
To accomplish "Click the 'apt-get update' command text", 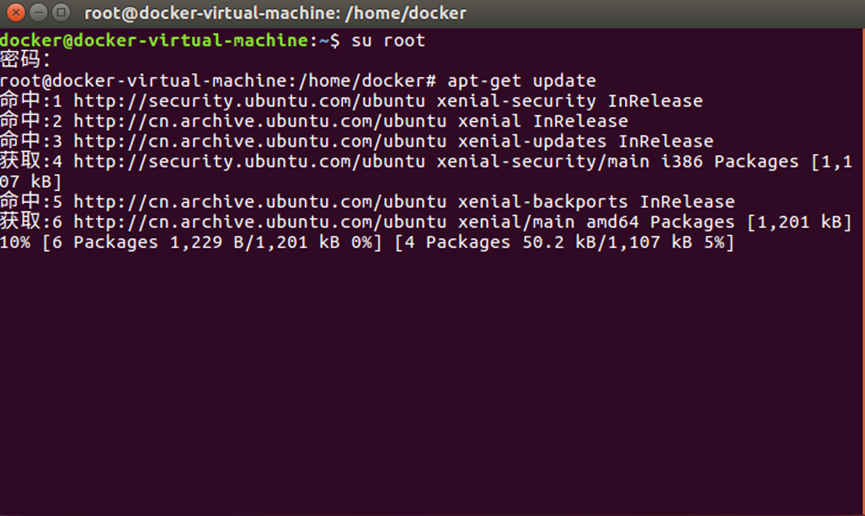I will 521,81.
